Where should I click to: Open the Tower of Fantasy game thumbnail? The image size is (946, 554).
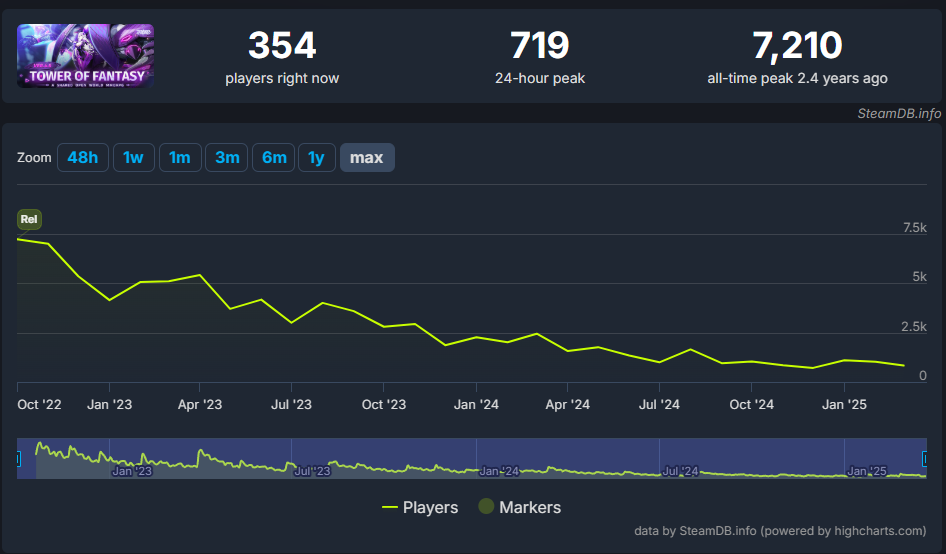click(86, 56)
